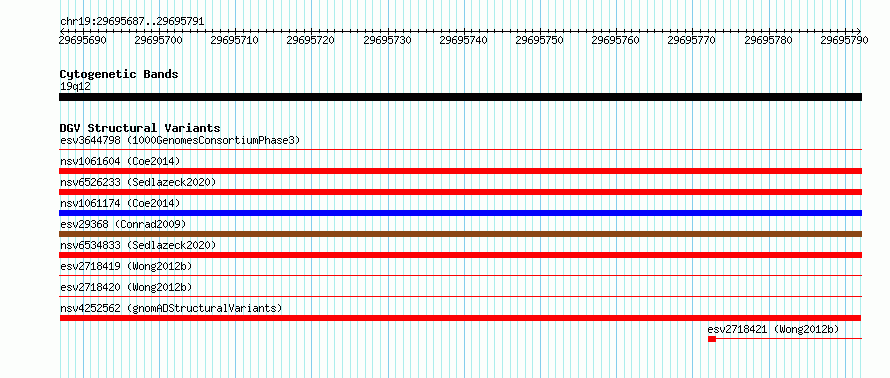Screen dimensions: 890x378
Task: Click ruler position 29695760
Action: (x=615, y=40)
